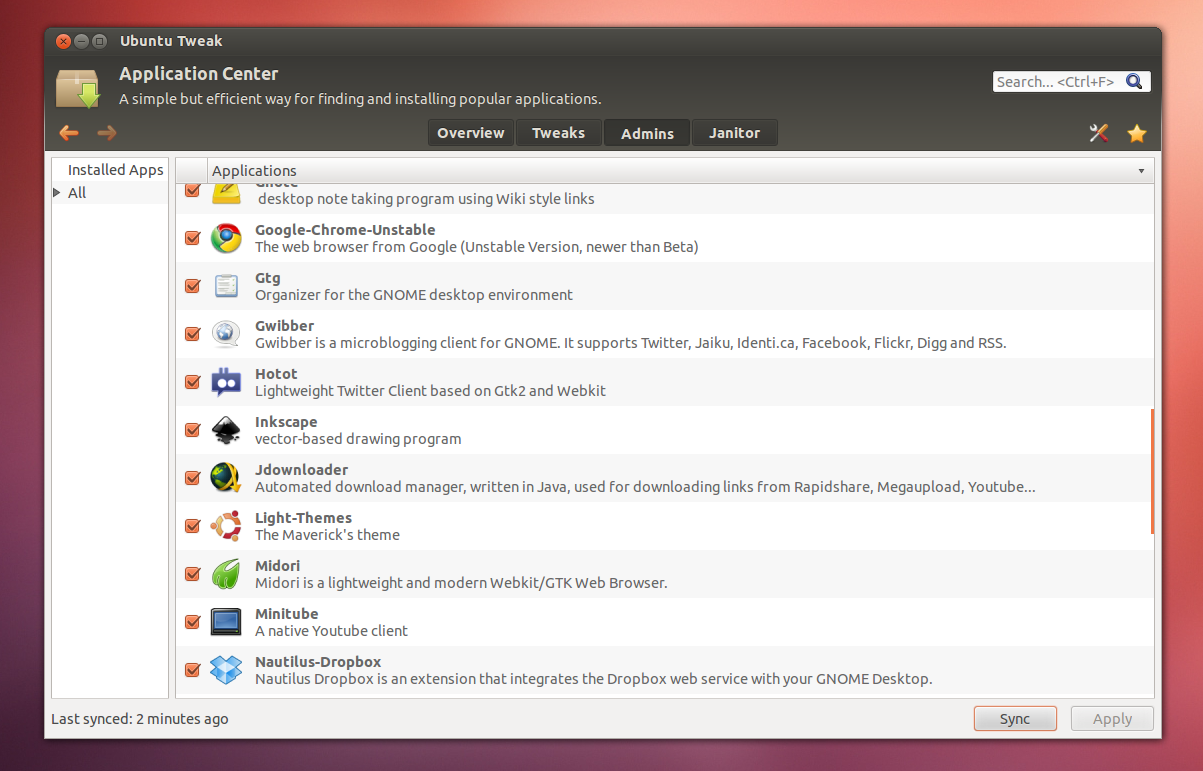Uncheck the Gwibber checkbox
1203x771 pixels.
point(193,334)
